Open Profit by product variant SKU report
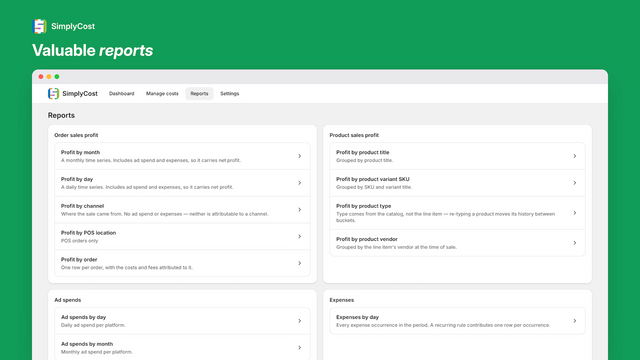This screenshot has height=360, width=640. [x=458, y=183]
